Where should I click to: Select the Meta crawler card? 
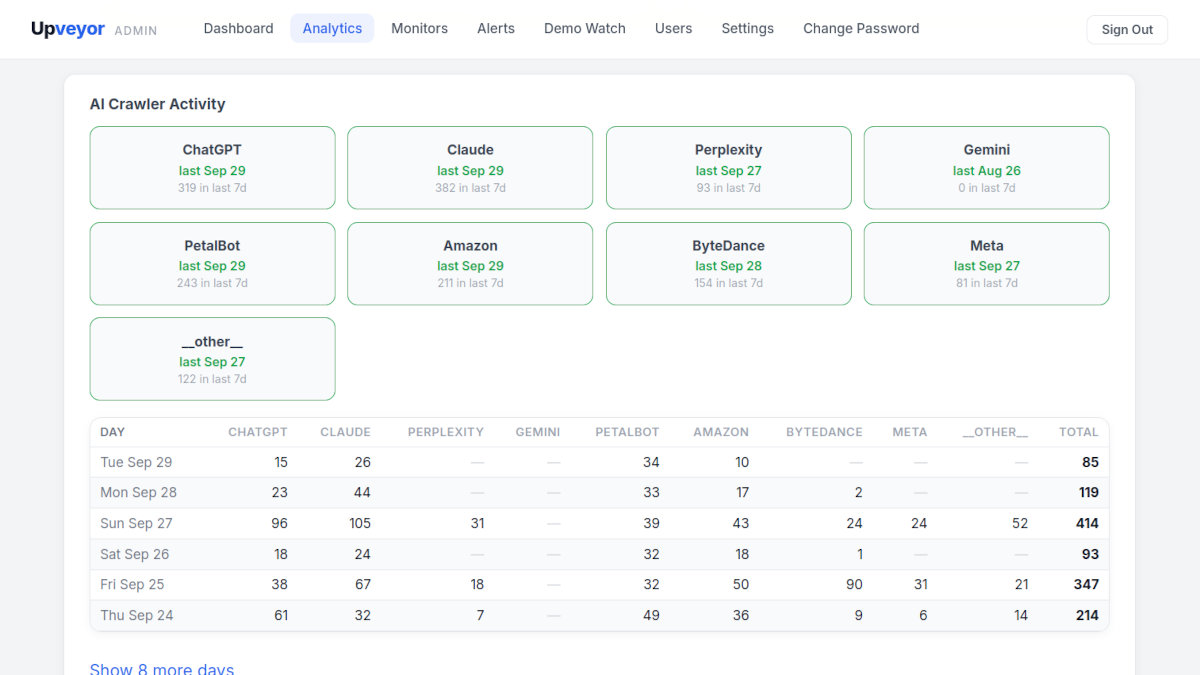tap(986, 263)
